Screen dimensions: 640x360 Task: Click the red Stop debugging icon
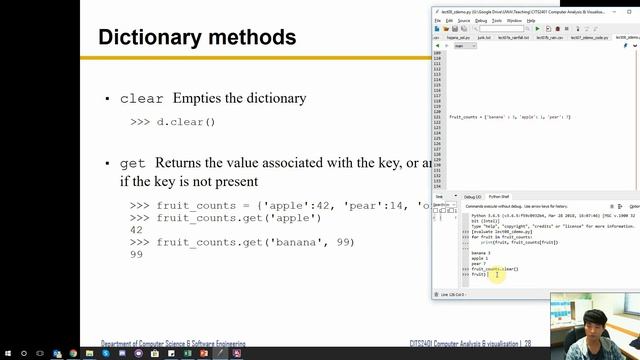558,29
